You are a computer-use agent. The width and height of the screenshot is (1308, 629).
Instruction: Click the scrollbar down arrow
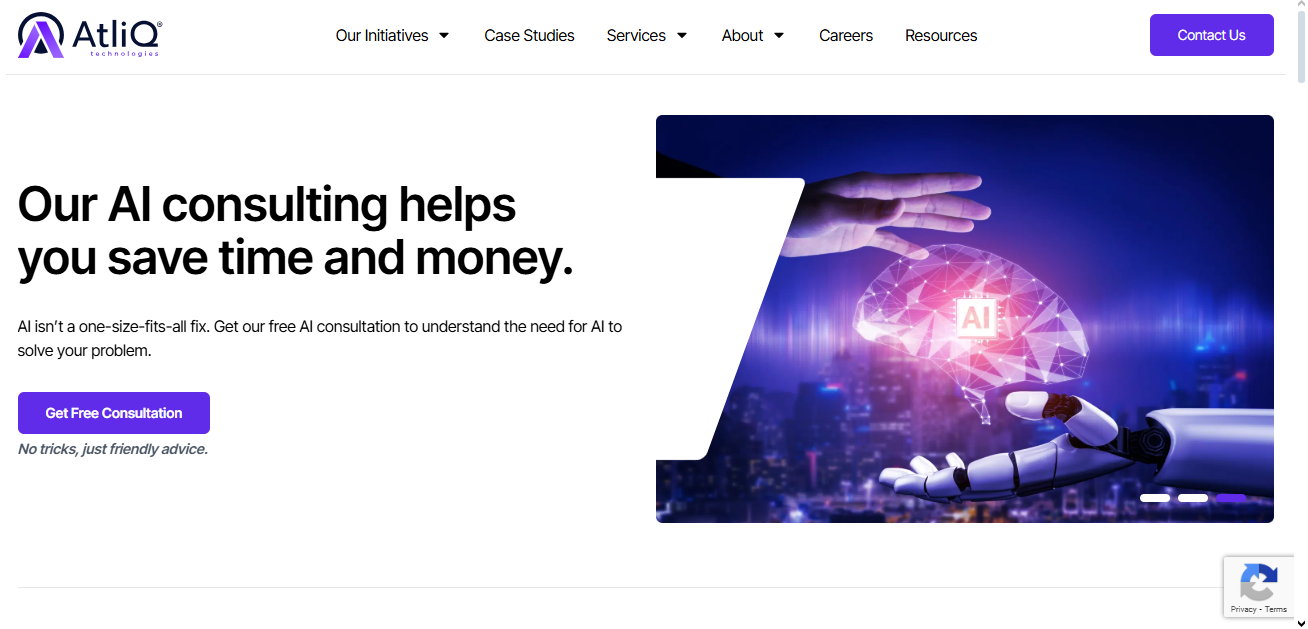(1300, 622)
